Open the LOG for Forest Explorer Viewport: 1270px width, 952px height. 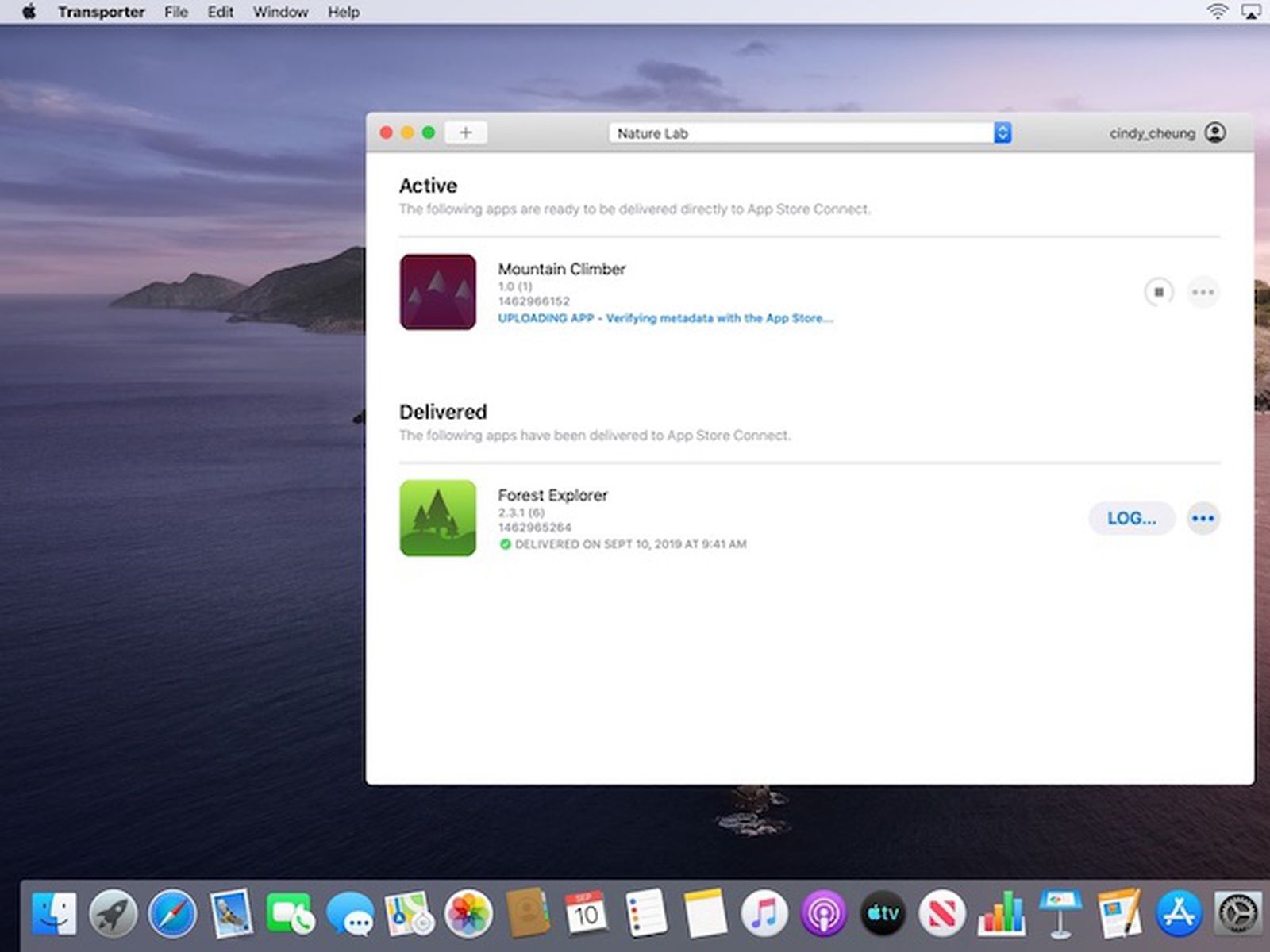tap(1131, 518)
